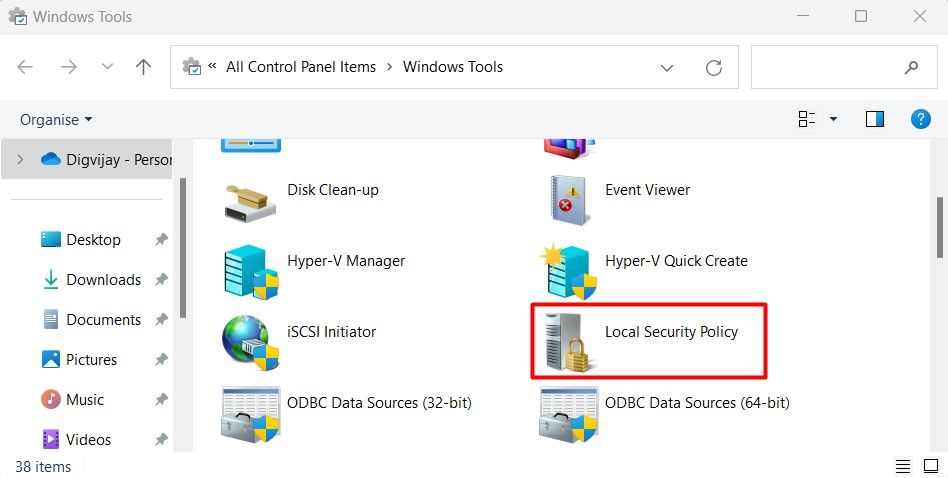Viewport: 948px width, 478px height.
Task: Toggle the preview pane button
Action: coord(875,119)
